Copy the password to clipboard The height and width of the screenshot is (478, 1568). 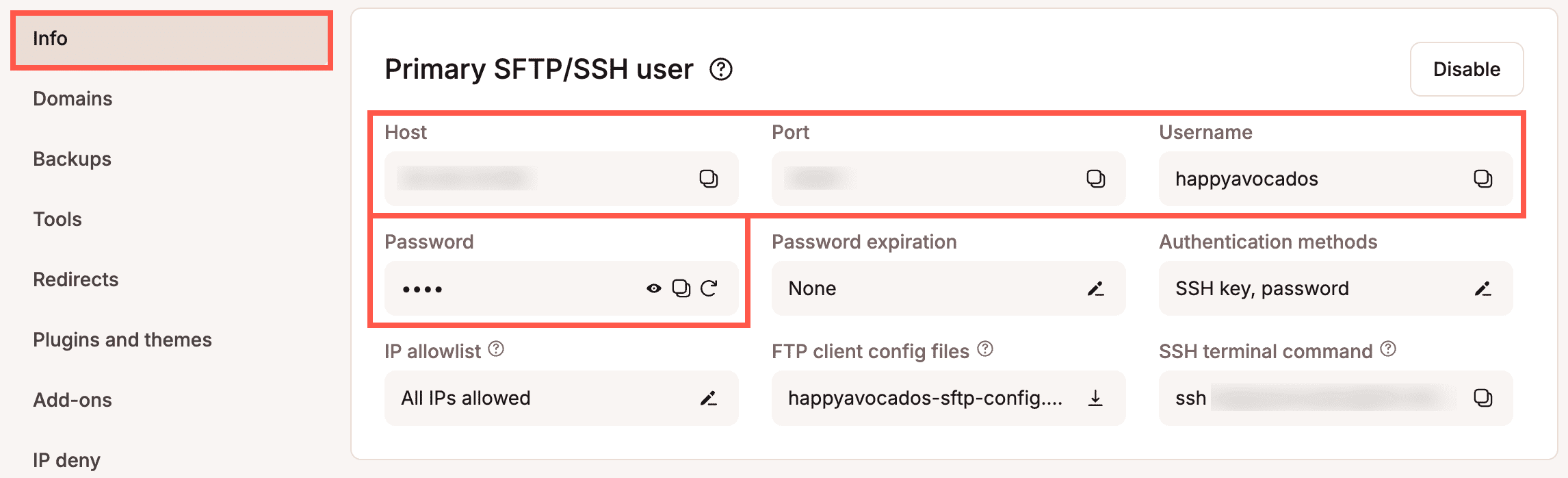coord(680,288)
